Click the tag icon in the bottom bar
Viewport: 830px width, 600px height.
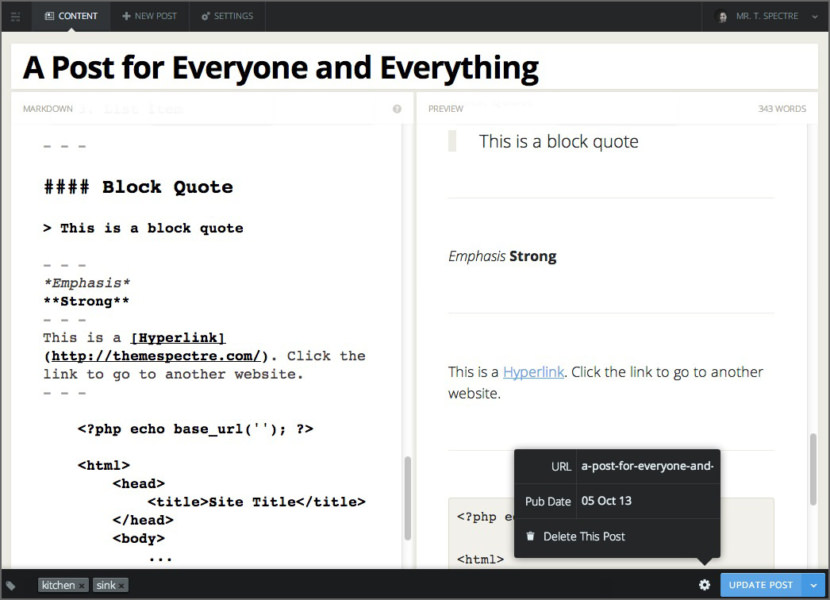[x=11, y=585]
